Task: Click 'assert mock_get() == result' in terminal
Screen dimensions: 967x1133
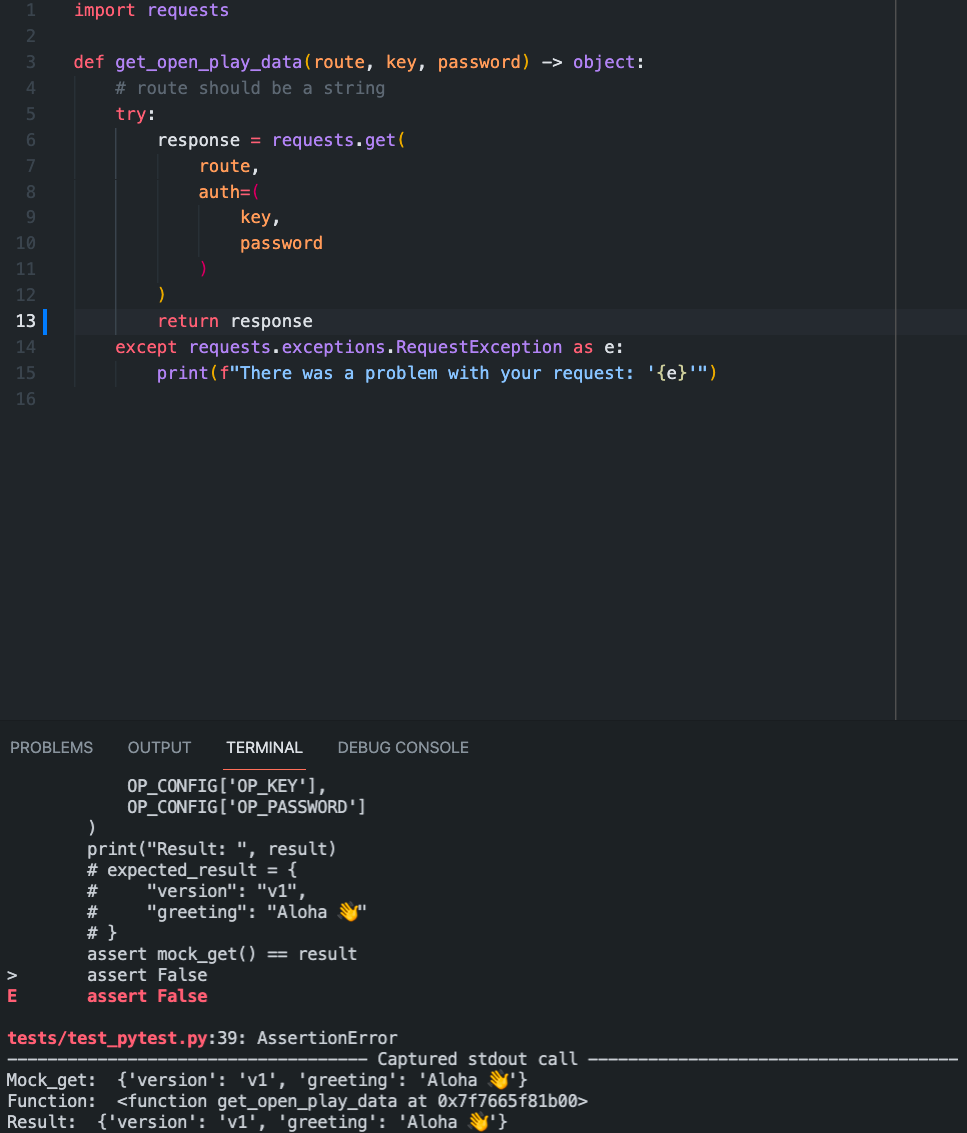Action: [221, 954]
